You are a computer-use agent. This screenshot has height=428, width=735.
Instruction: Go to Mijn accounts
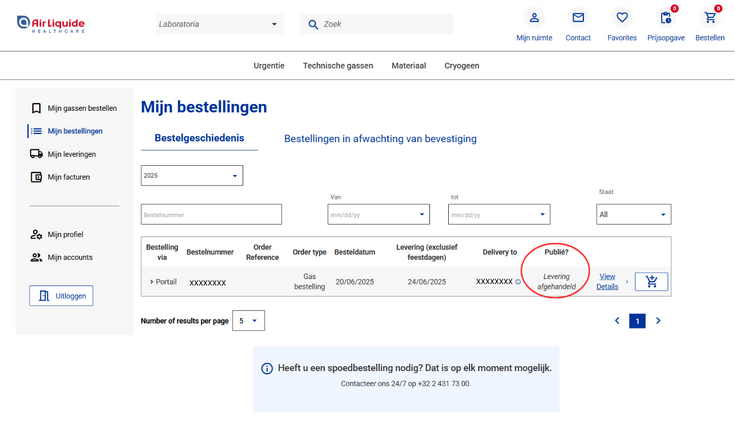70,257
